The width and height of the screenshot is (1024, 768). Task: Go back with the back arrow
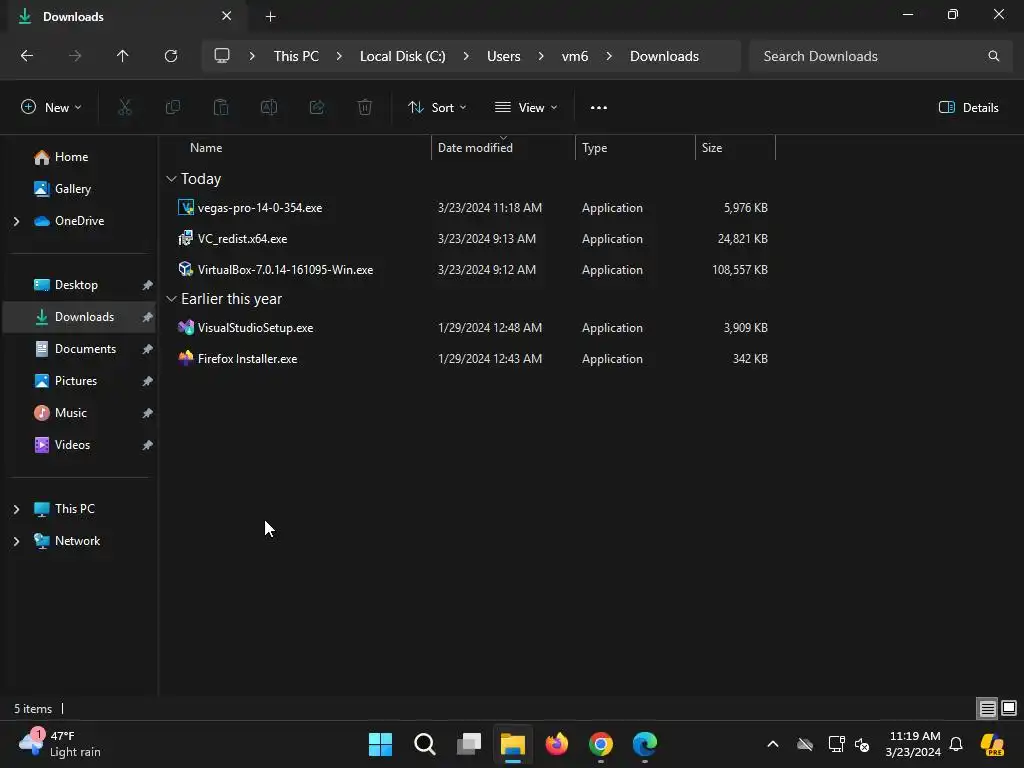click(27, 56)
